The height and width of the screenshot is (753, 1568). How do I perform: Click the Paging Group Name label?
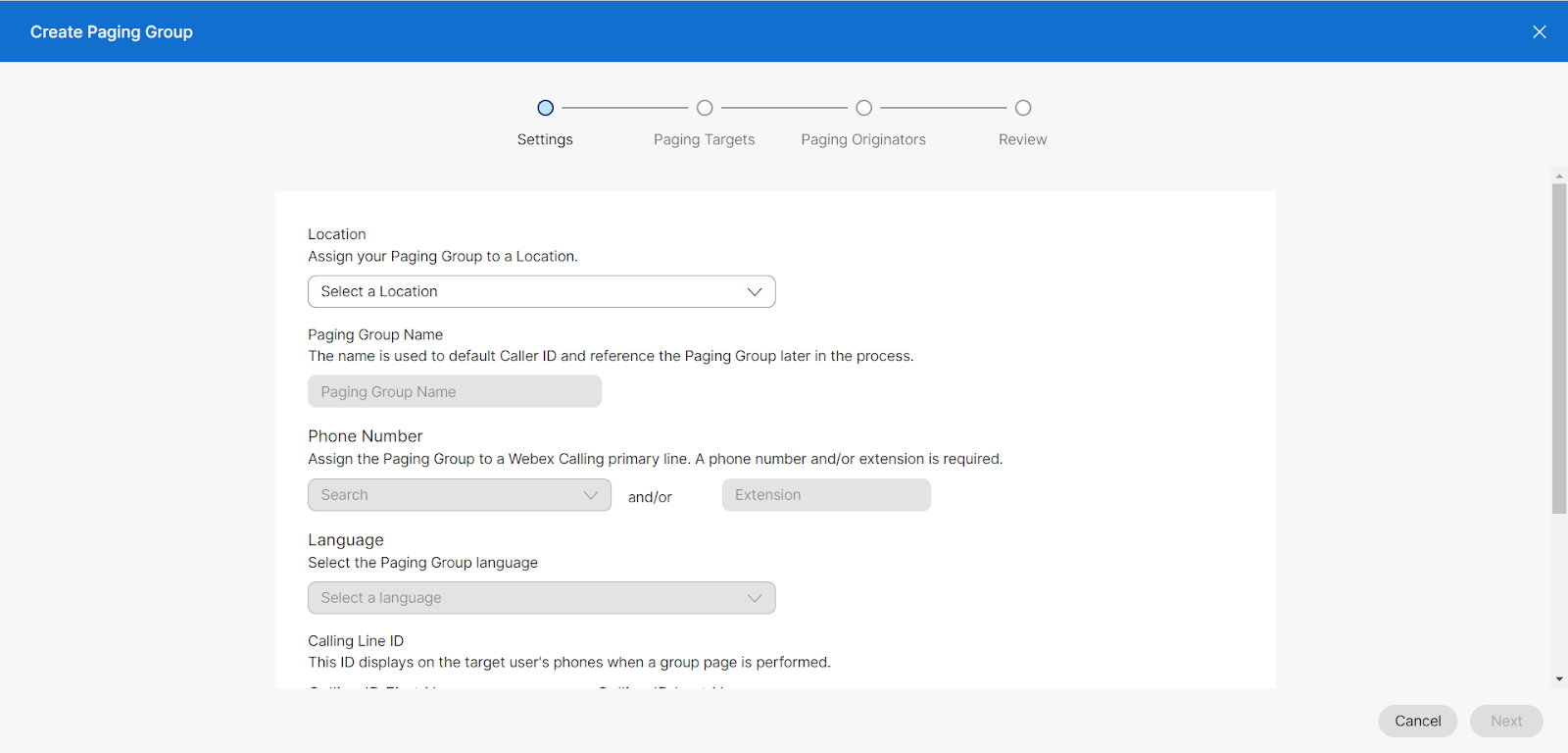tap(375, 334)
